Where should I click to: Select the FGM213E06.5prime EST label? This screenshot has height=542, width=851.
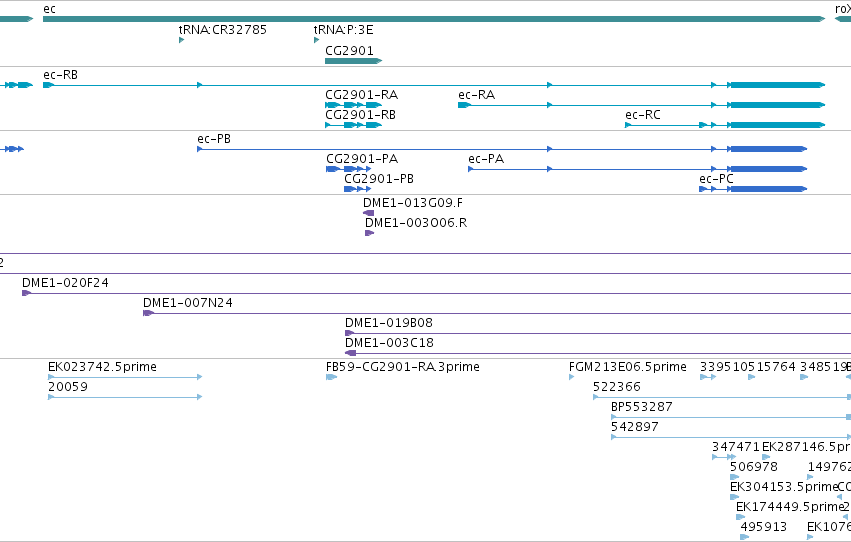627,367
